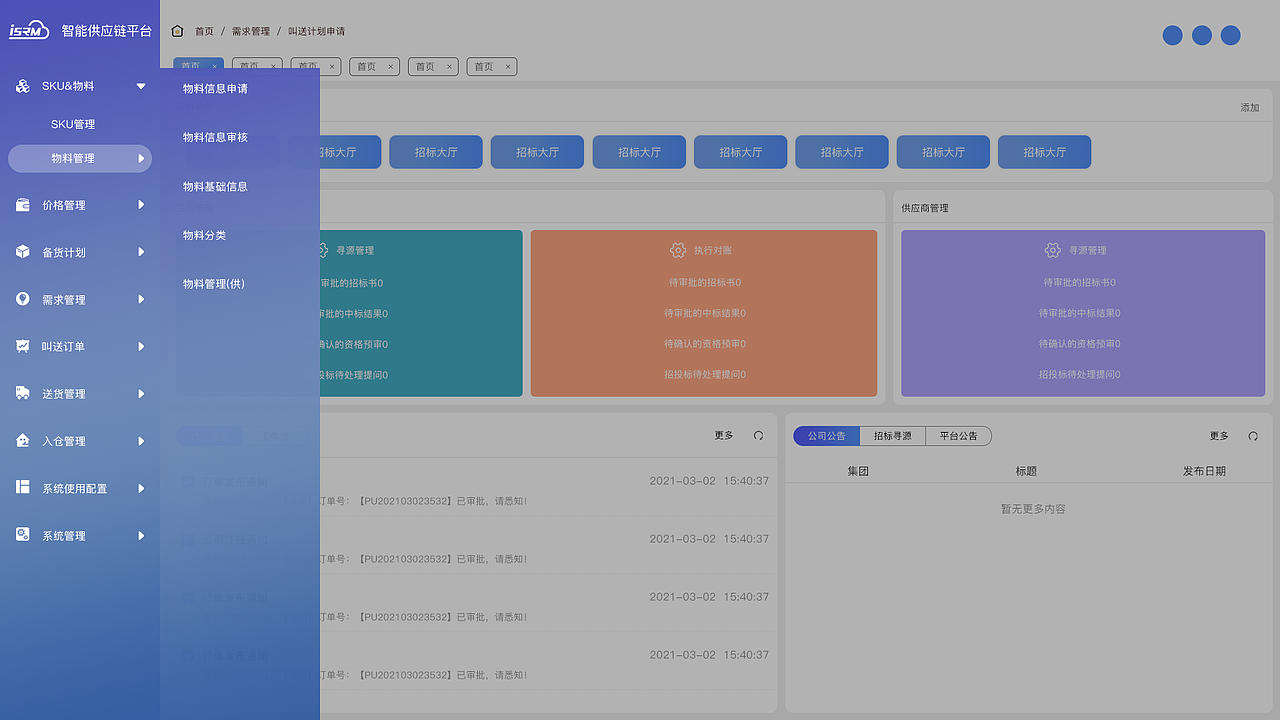This screenshot has height=720, width=1280.
Task: Click the 智能供应链平台 title text
Action: (107, 31)
